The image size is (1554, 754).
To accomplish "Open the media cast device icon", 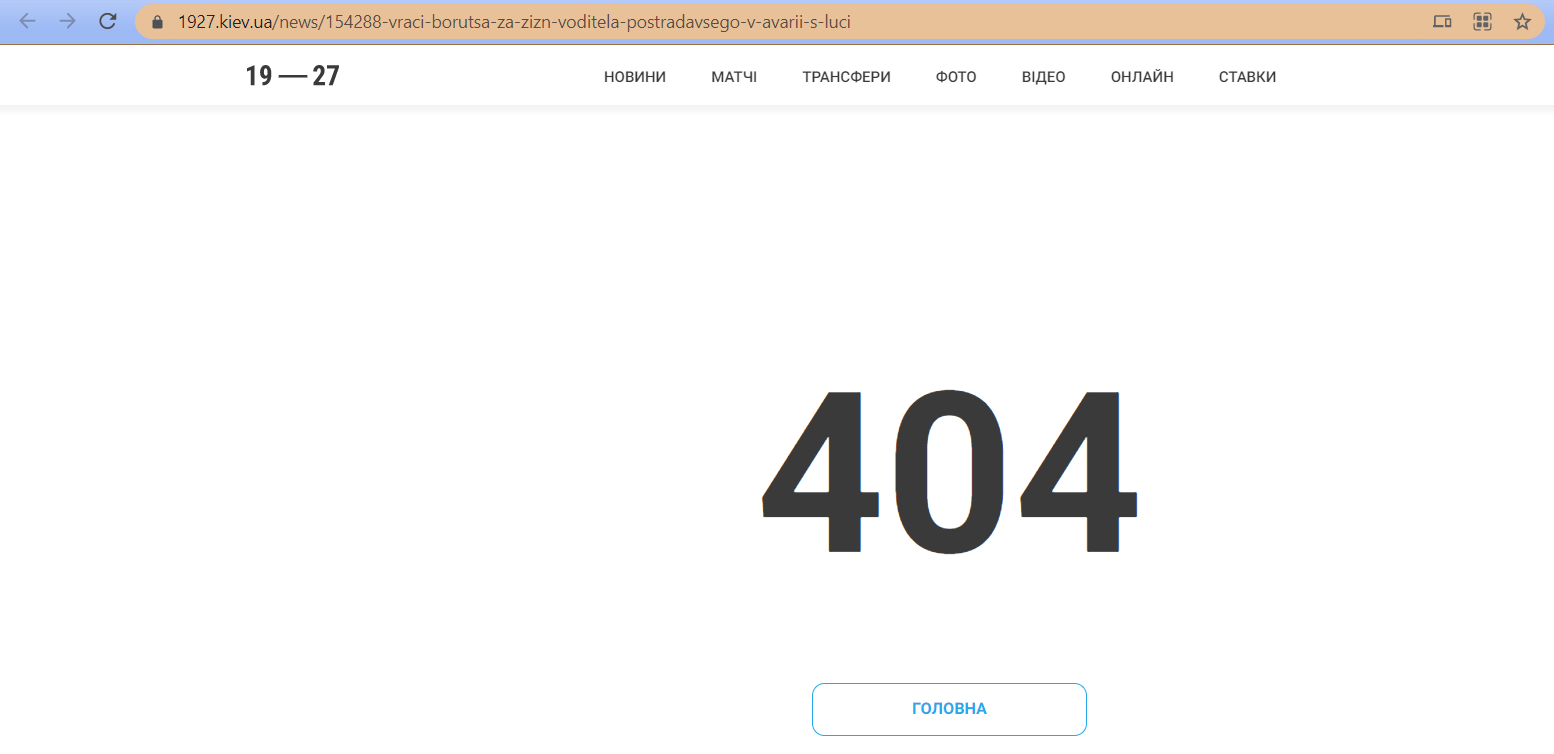I will (x=1441, y=21).
